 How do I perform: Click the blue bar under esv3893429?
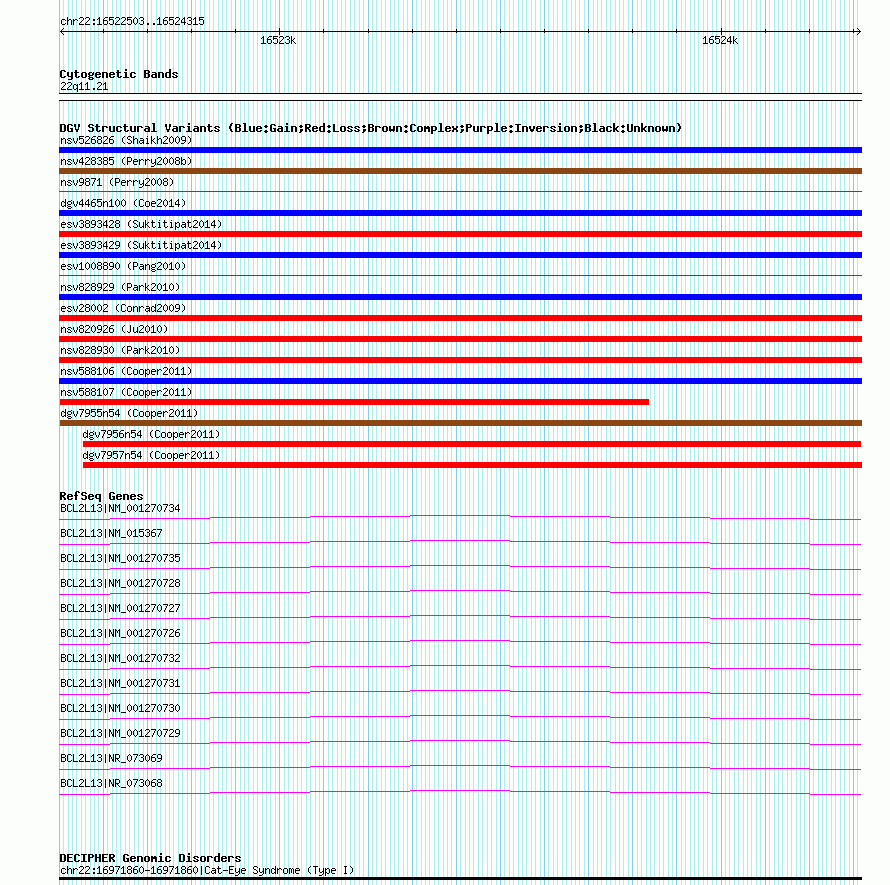point(460,255)
